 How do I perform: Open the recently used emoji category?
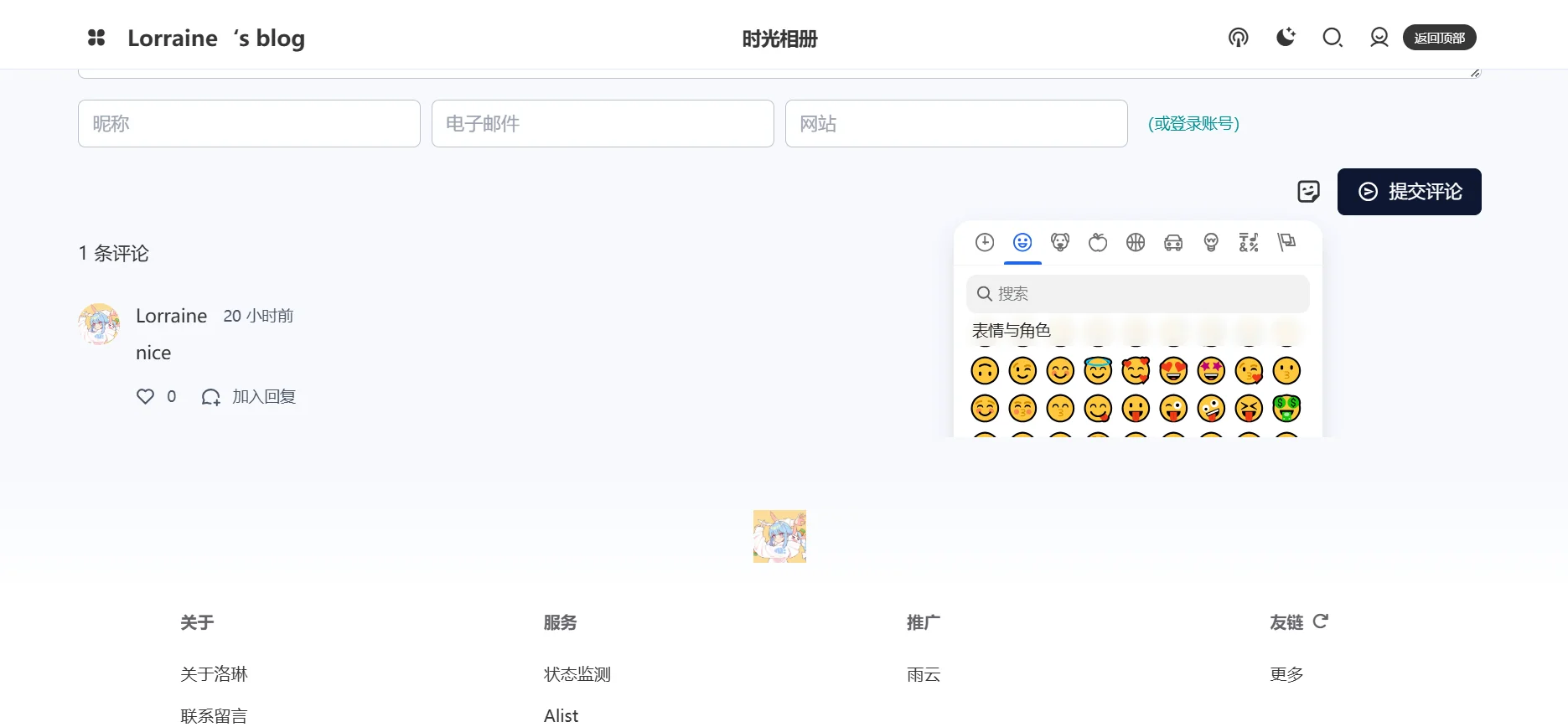985,242
